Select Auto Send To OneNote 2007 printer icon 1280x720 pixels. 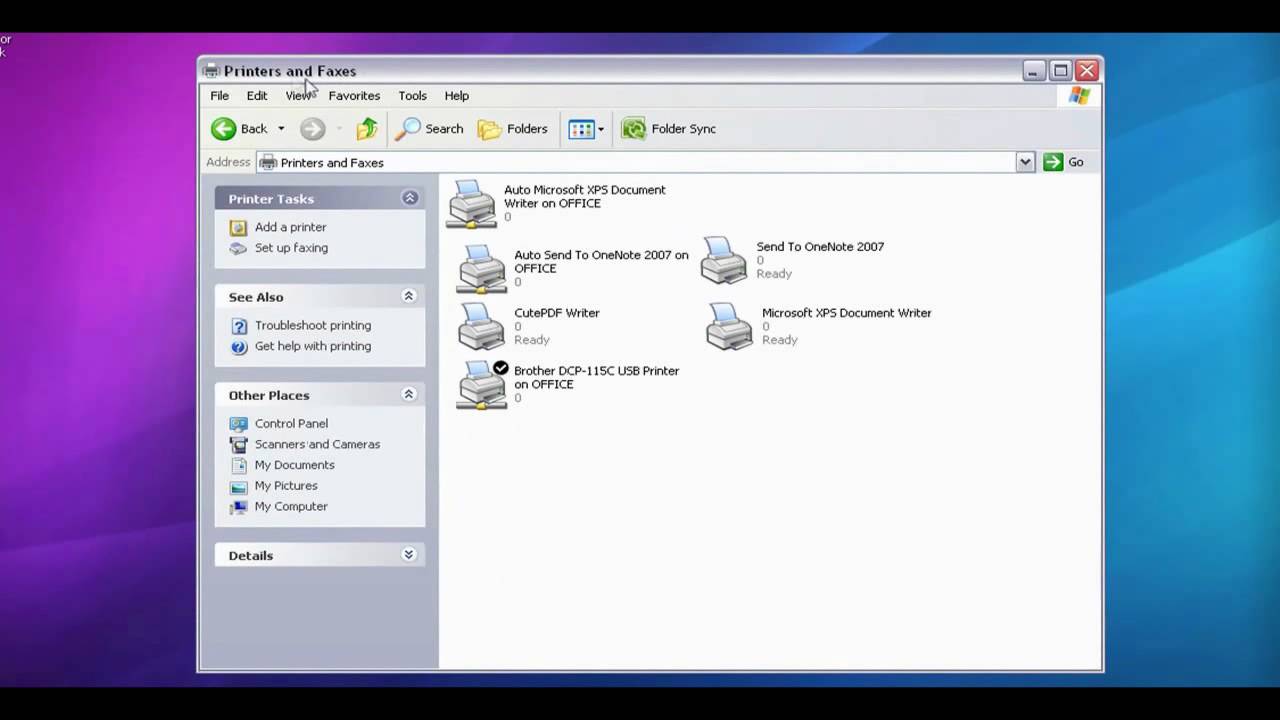(481, 269)
